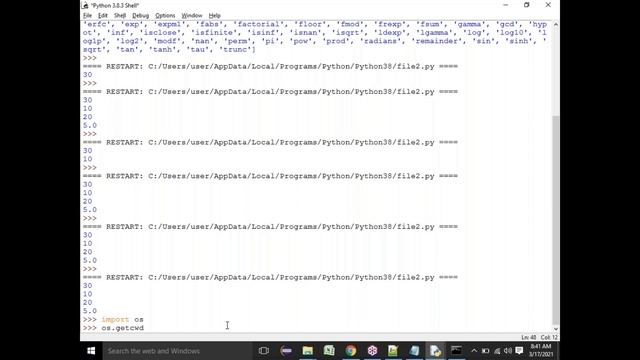Image resolution: width=640 pixels, height=360 pixels.
Task: Open the Window menu
Action: pos(191,16)
